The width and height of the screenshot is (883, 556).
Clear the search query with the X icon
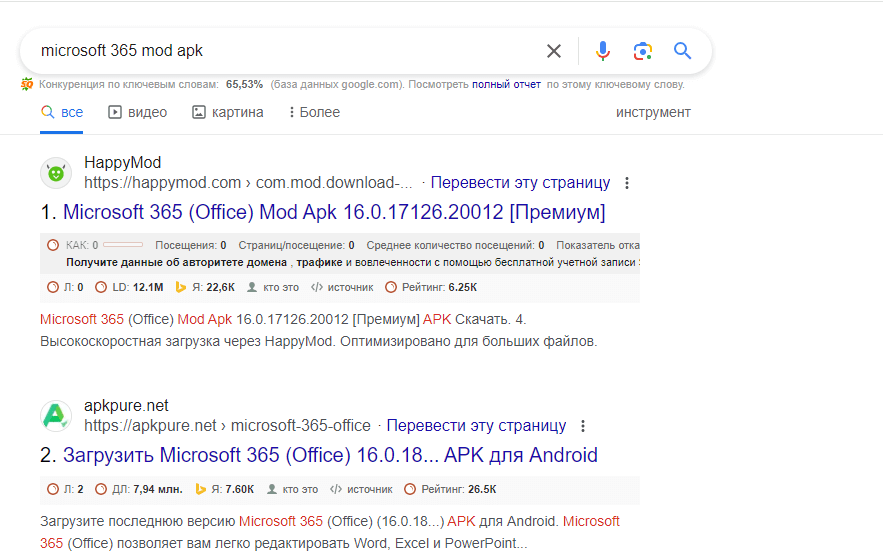(553, 51)
